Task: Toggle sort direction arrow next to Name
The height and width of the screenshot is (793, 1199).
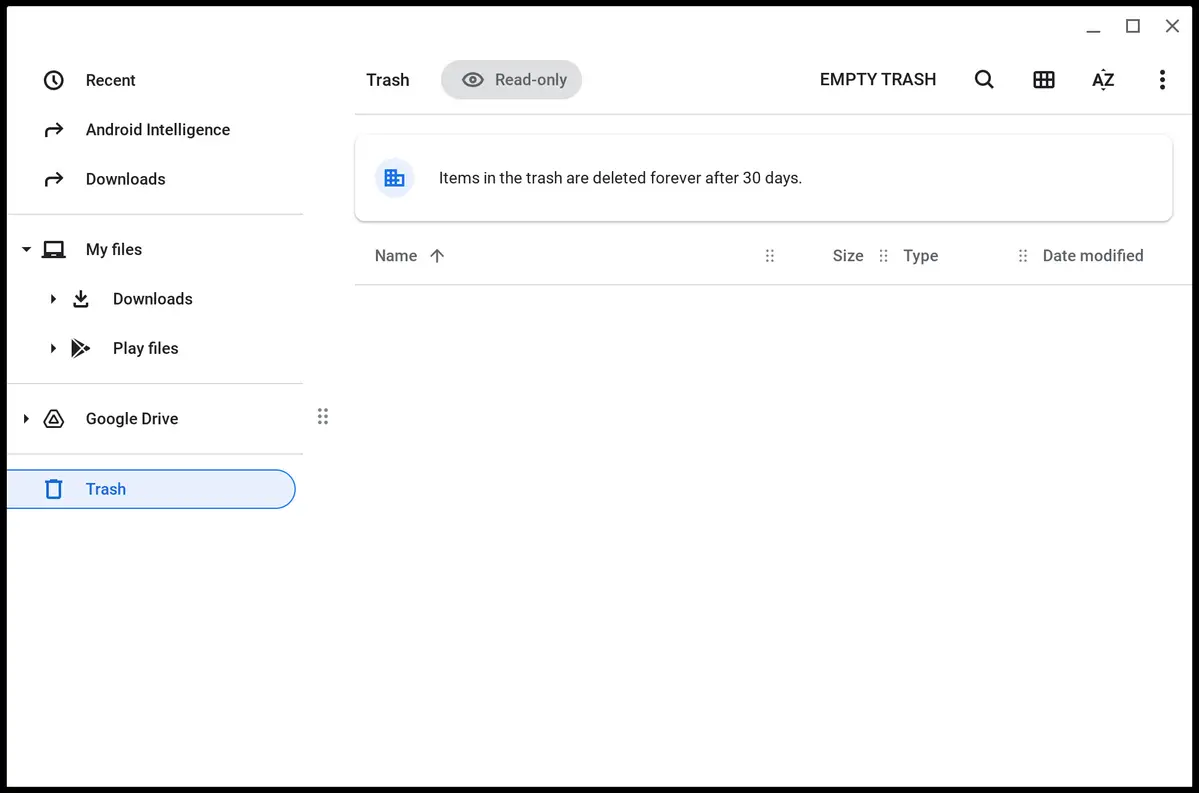Action: point(437,256)
